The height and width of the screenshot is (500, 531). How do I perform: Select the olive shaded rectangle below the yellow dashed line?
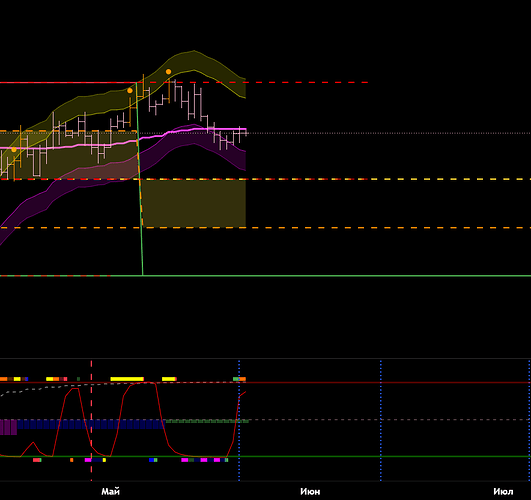coord(194,203)
